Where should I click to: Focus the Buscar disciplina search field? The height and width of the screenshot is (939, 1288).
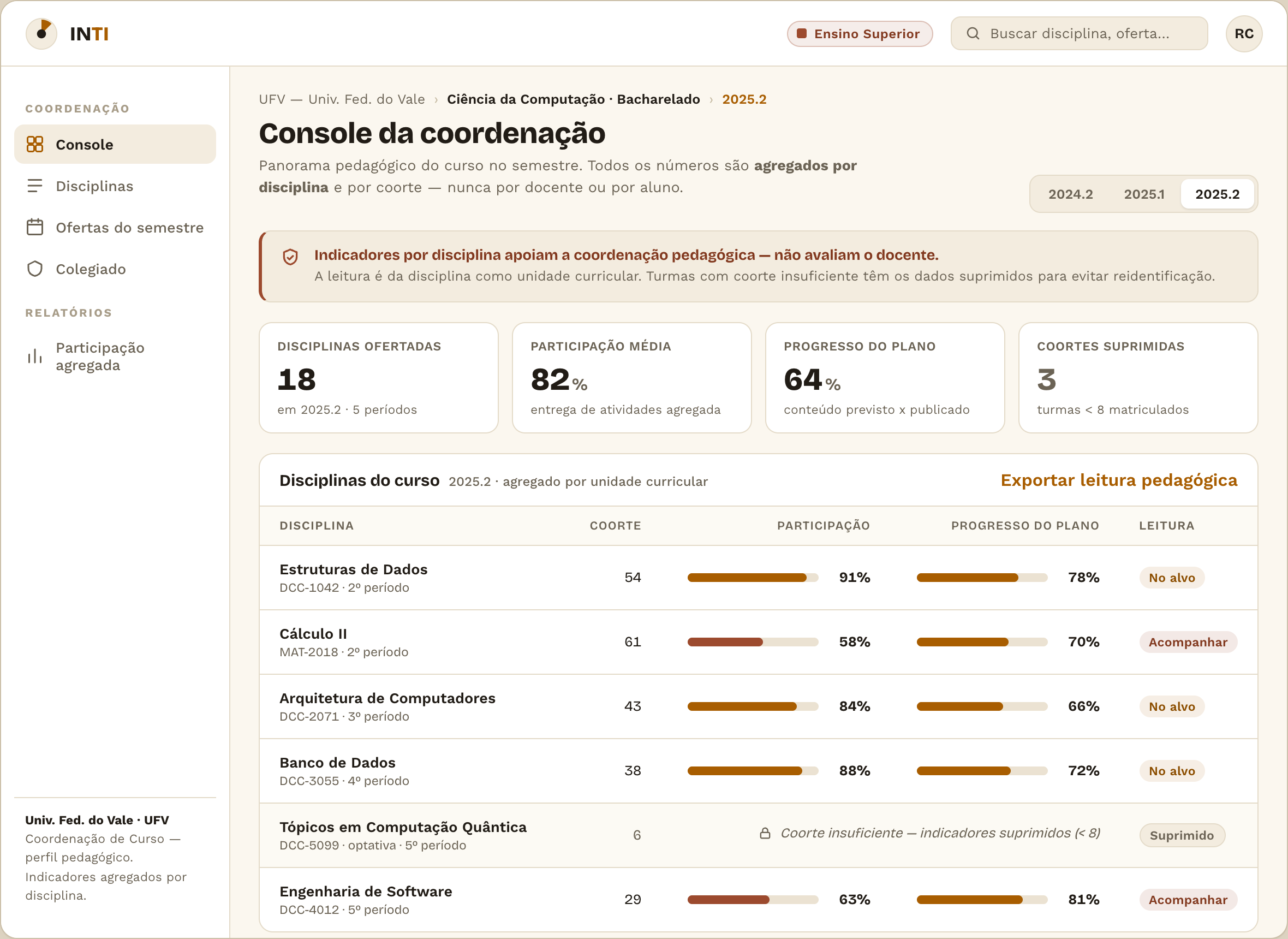tap(1079, 33)
